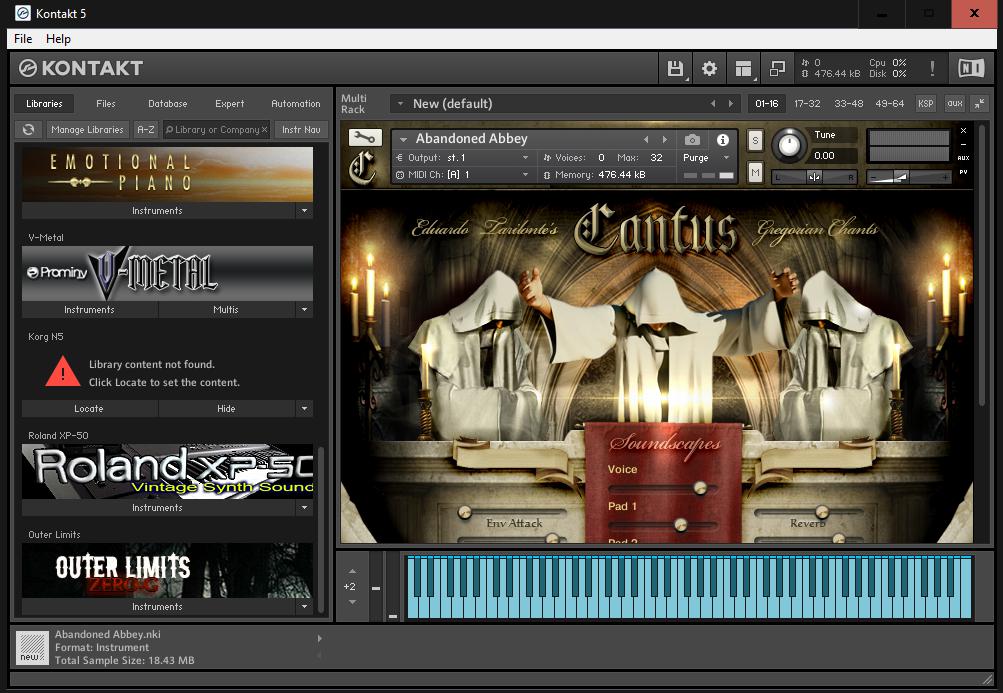Click the Outer Limits library banner
The height and width of the screenshot is (693, 1003).
point(168,570)
